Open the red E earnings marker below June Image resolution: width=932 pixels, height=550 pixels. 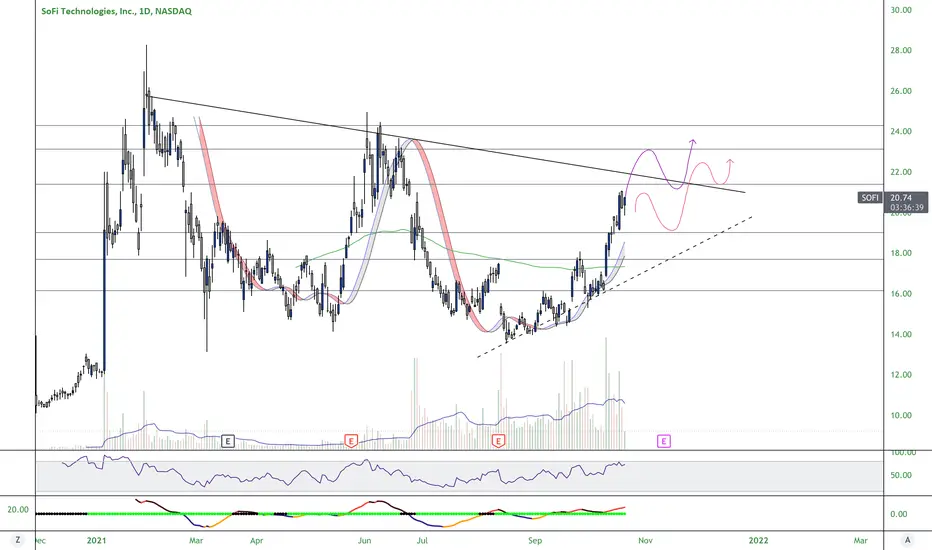click(351, 441)
